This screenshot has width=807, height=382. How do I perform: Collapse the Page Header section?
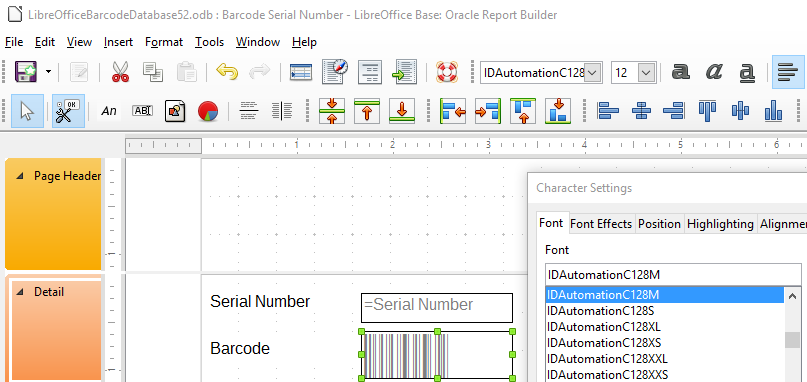(20, 176)
